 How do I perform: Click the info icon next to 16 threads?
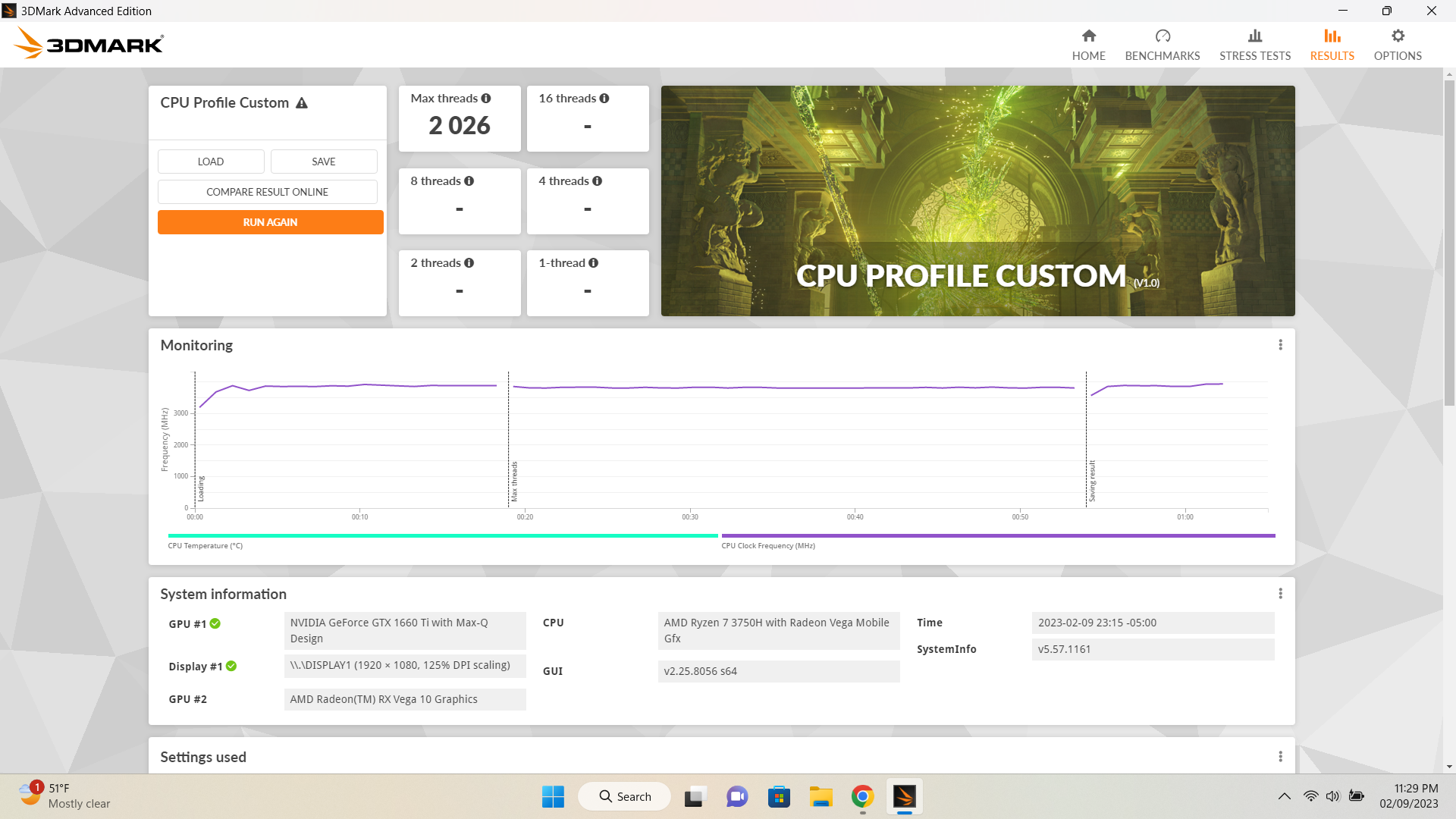point(604,99)
